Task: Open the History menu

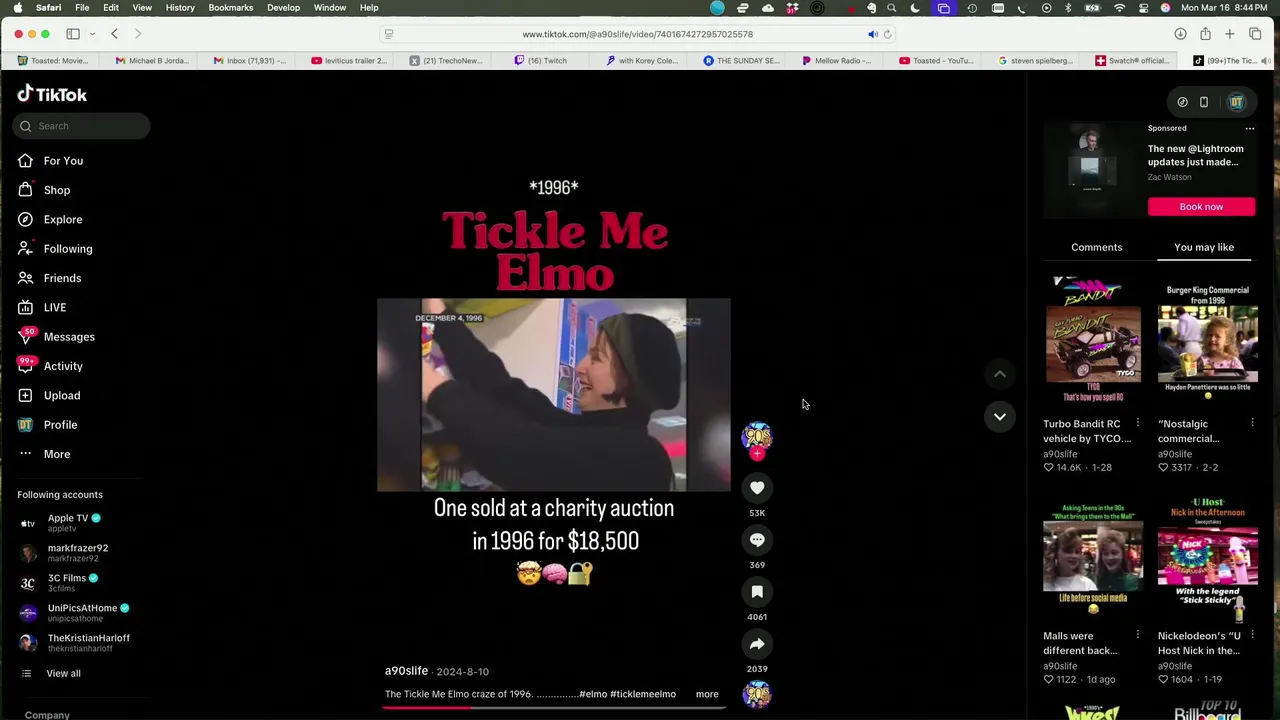Action: [180, 8]
